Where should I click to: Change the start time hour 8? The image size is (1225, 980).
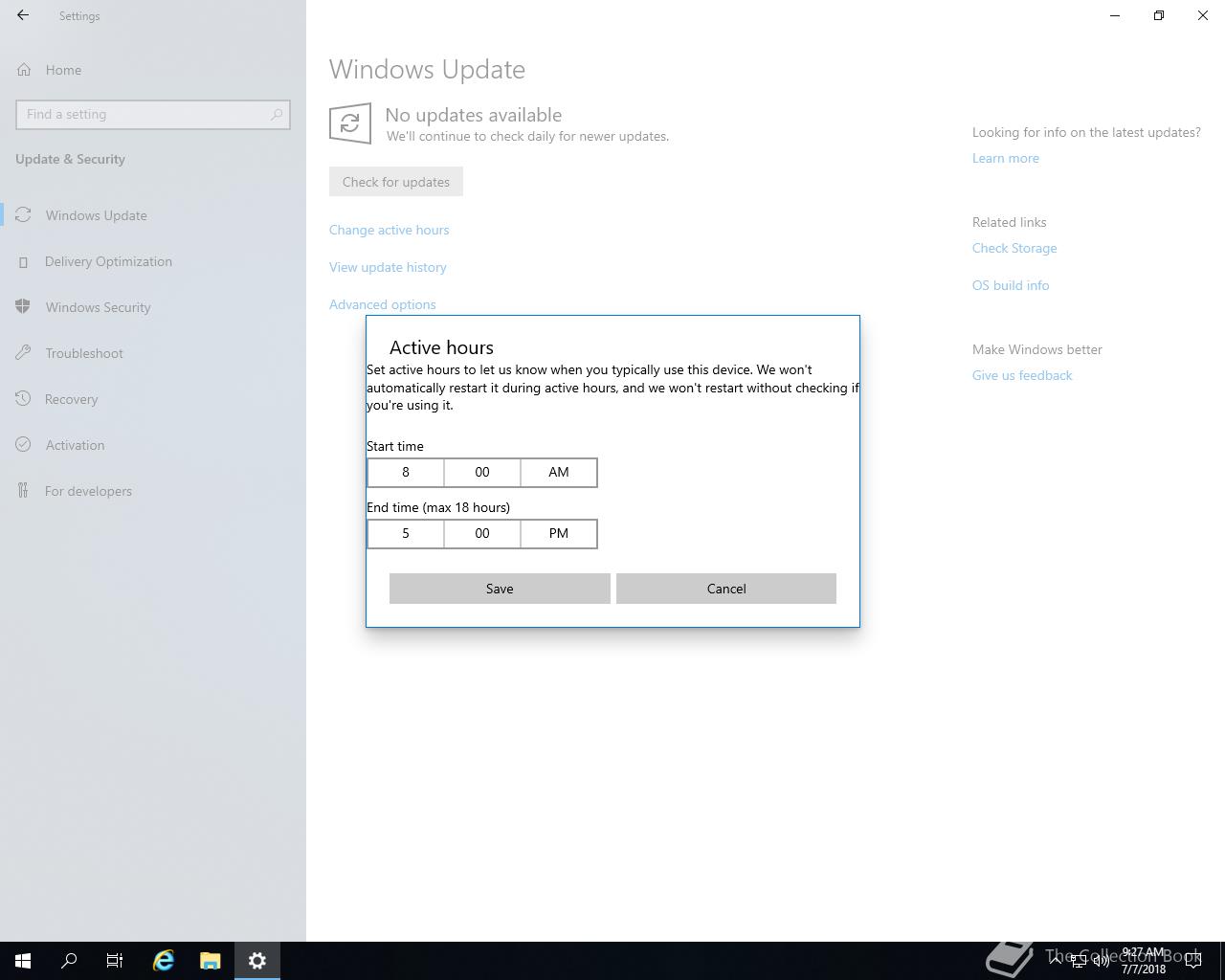click(406, 472)
